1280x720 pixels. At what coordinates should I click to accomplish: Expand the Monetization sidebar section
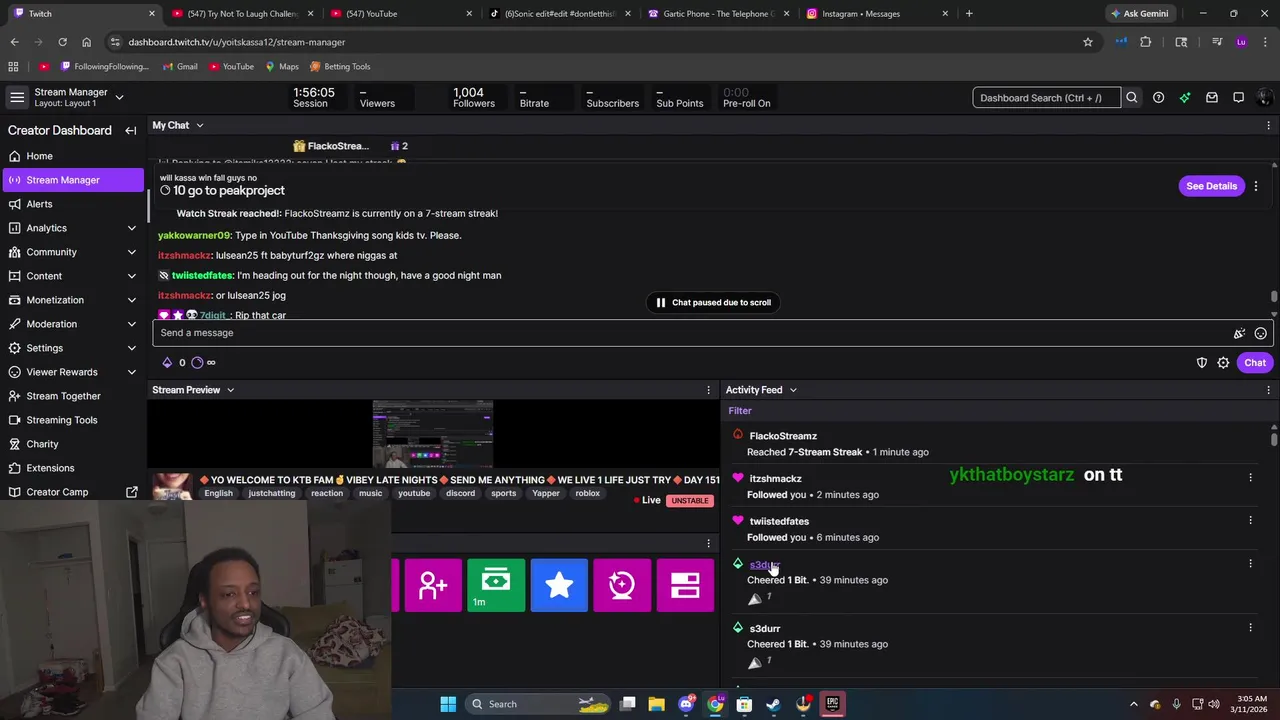coord(131,300)
